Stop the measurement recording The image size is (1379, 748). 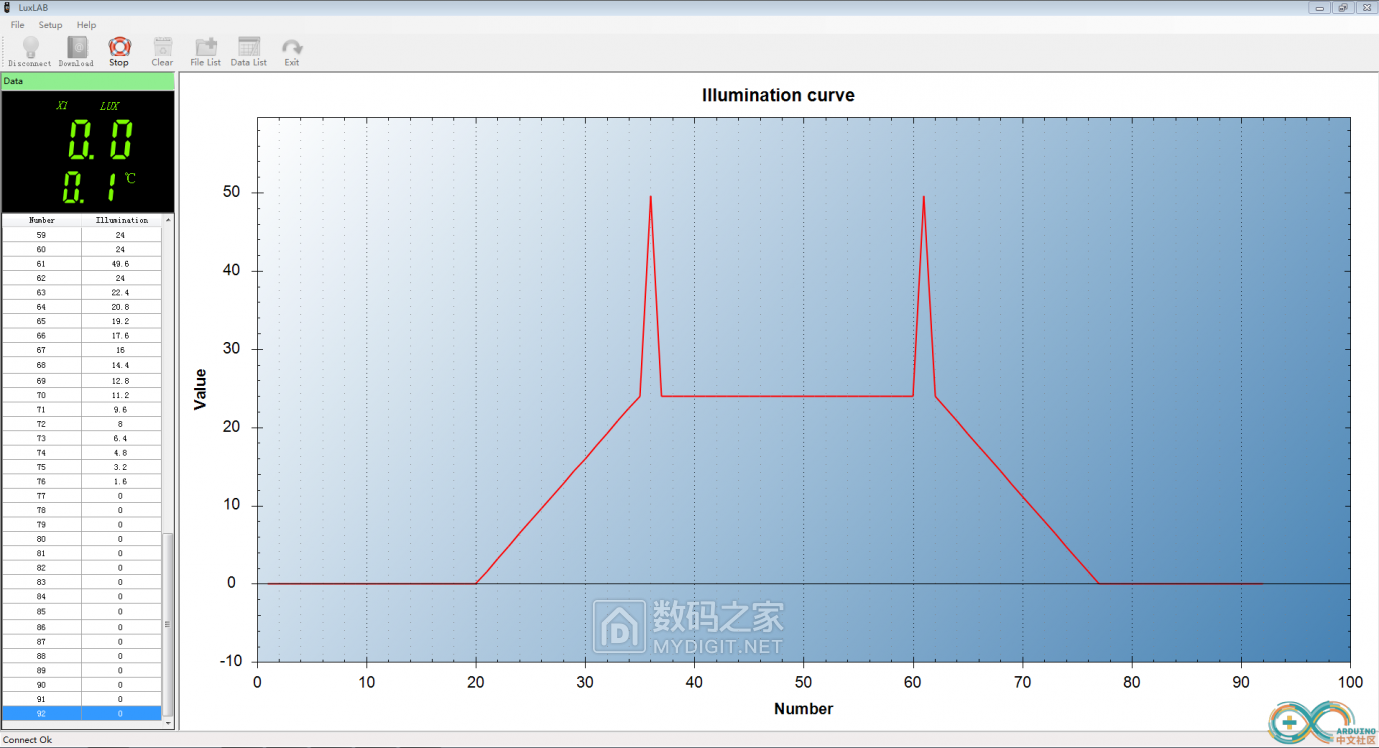[x=119, y=48]
